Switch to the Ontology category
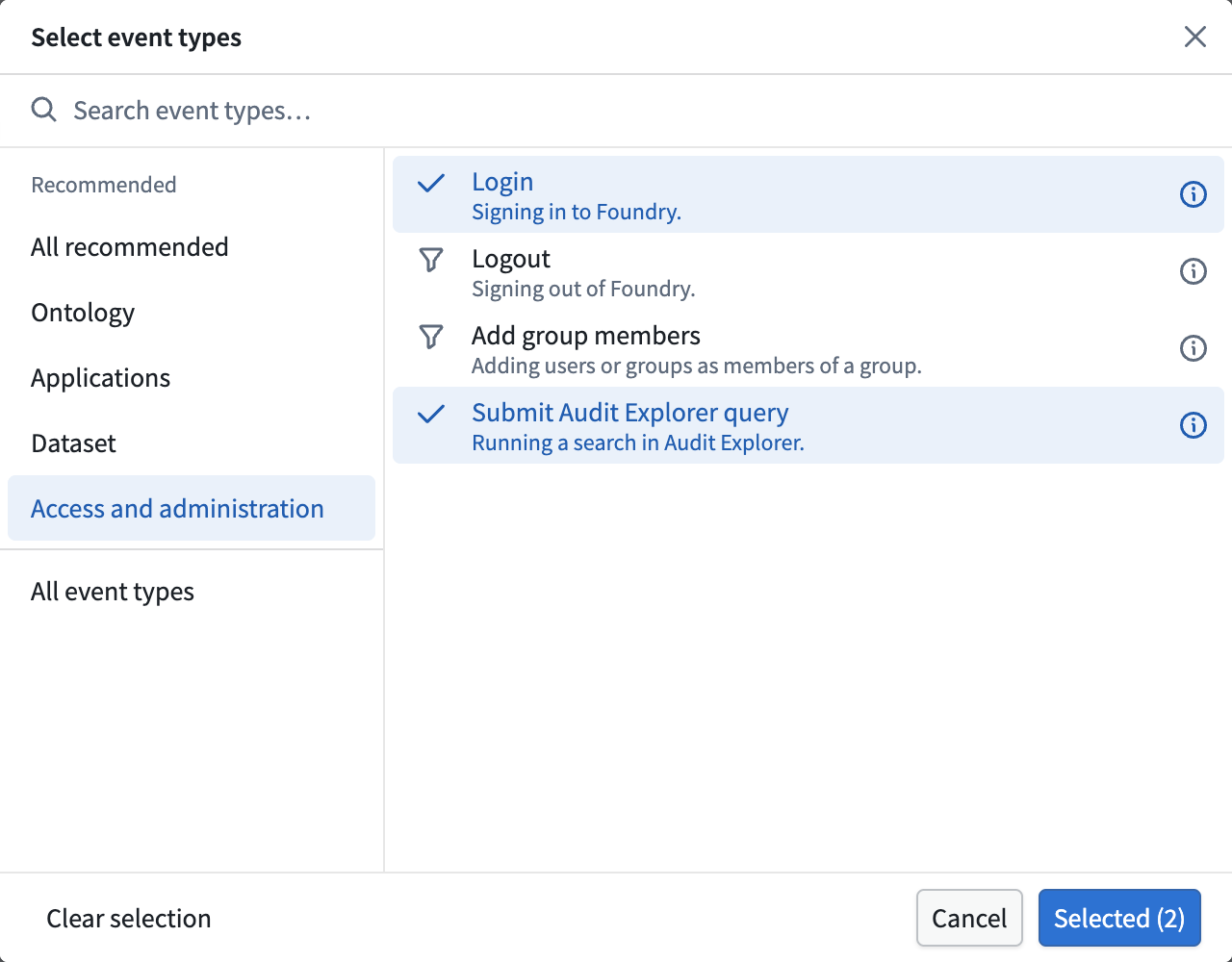 (192, 313)
